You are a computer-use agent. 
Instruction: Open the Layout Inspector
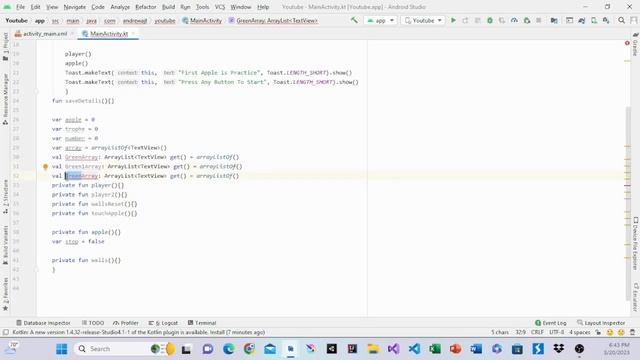601,323
